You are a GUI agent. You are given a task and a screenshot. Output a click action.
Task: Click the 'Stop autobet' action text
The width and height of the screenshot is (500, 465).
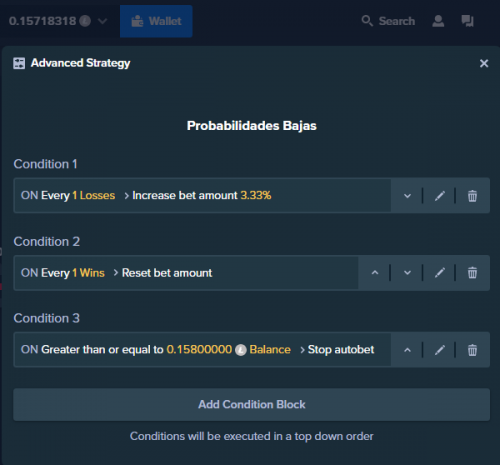point(341,350)
